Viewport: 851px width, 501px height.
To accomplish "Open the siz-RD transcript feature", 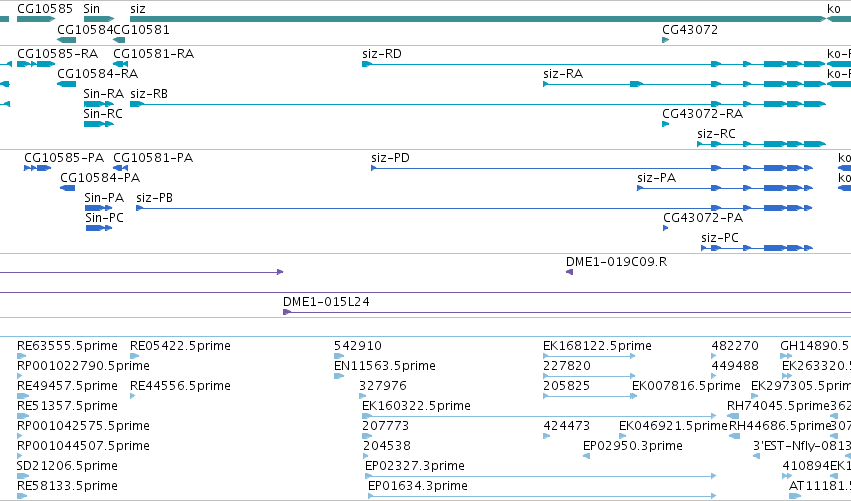I will 594,64.
